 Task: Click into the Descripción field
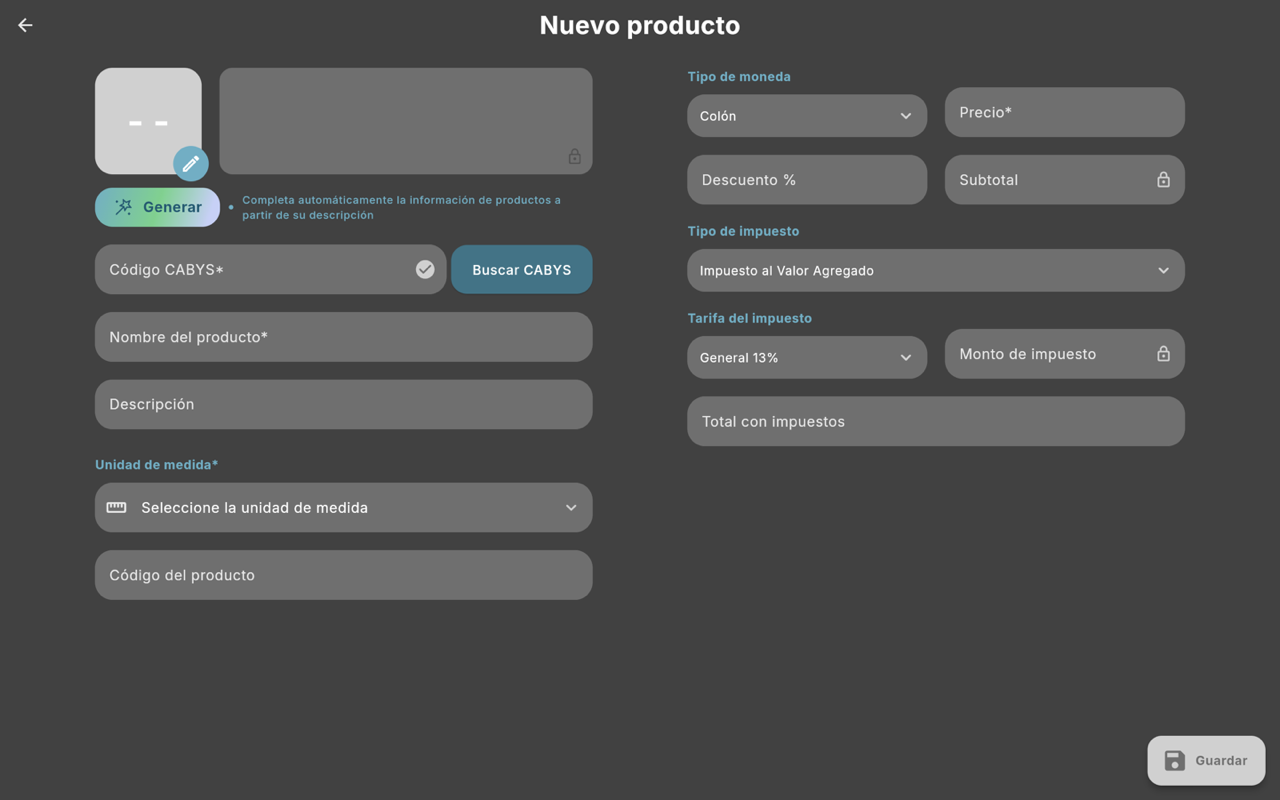tap(344, 404)
